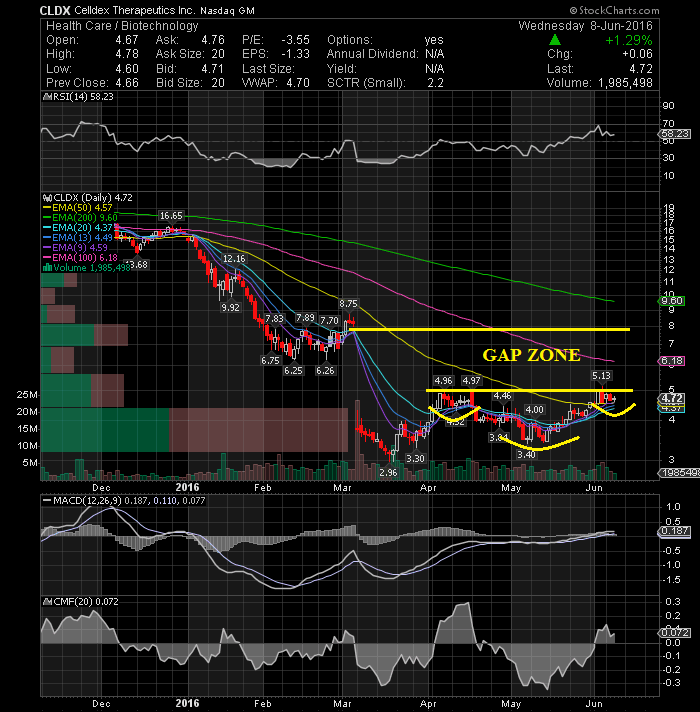Click the '4.00' May price label
The image size is (700, 712).
(x=534, y=410)
